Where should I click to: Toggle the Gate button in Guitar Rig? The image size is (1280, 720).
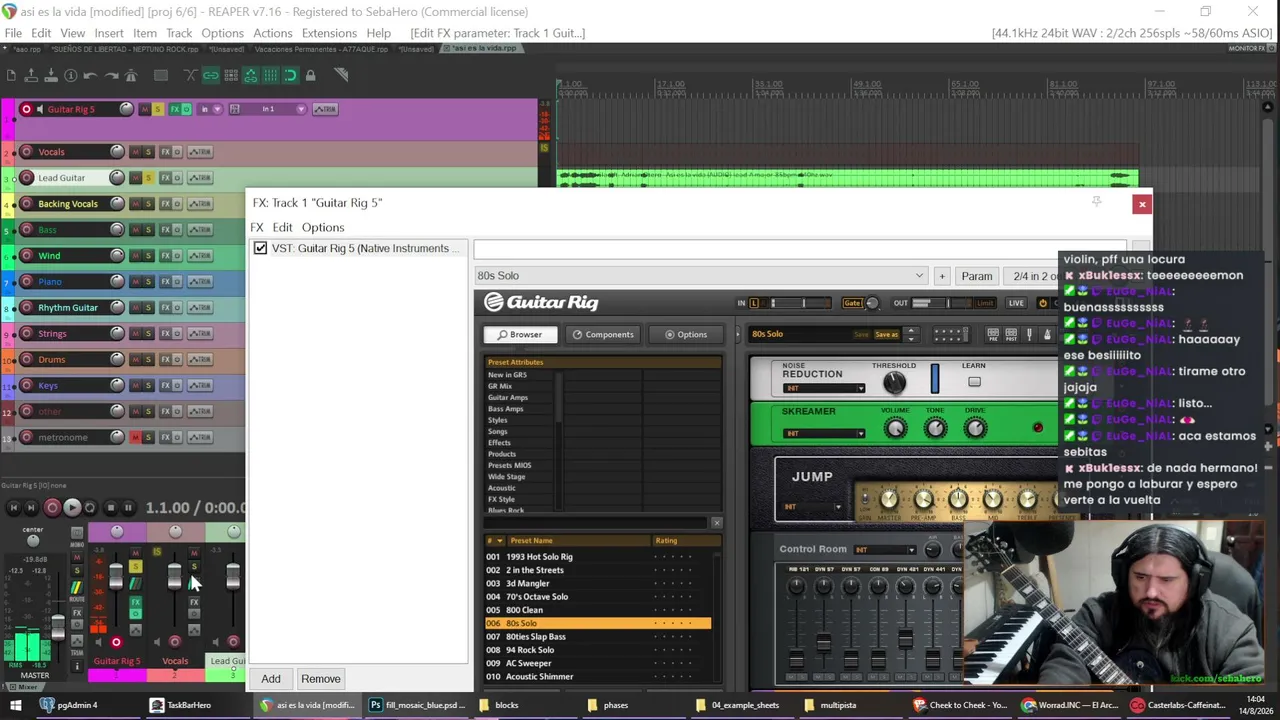click(852, 303)
